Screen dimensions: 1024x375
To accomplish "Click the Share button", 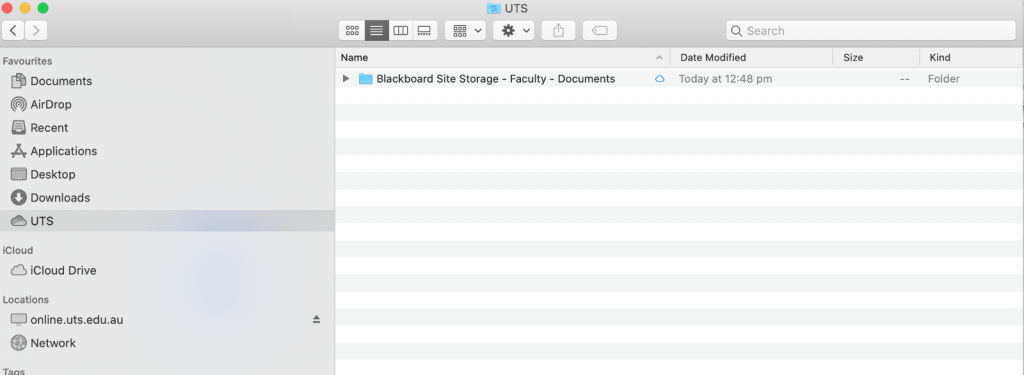I will [558, 31].
